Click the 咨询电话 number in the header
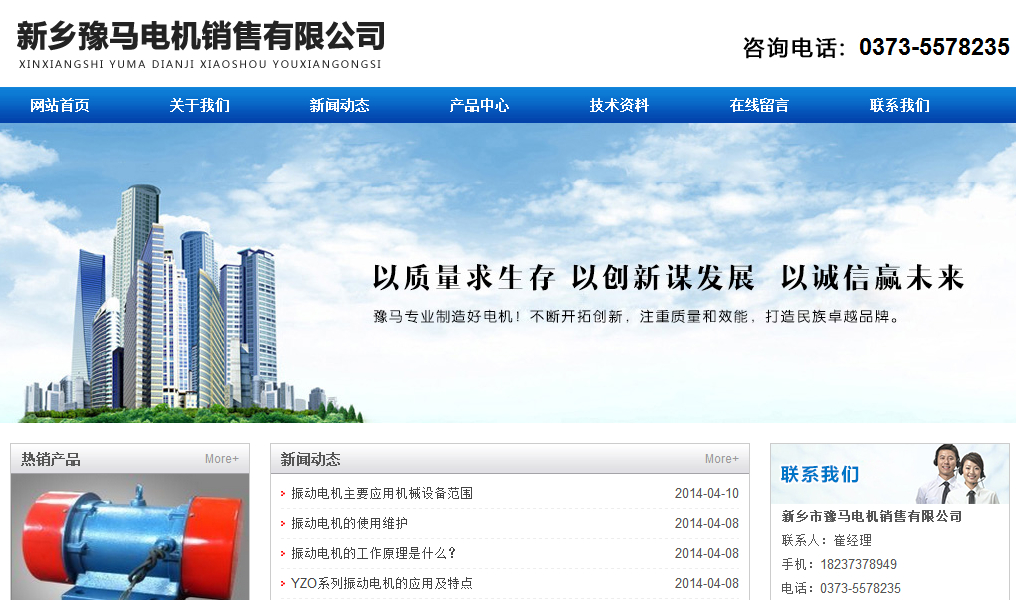This screenshot has height=600, width=1016. 934,47
